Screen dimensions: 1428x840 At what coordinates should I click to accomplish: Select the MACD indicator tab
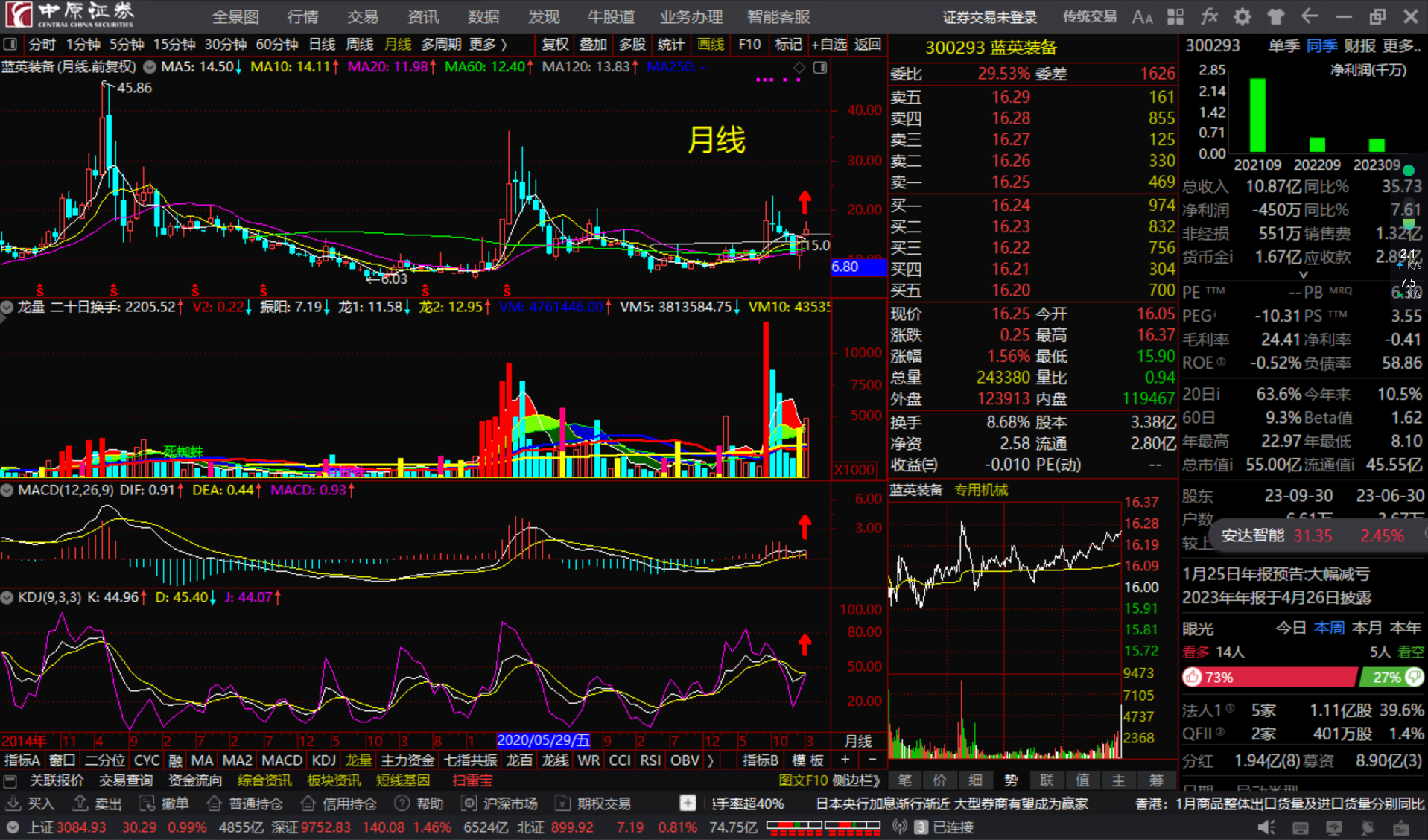click(x=282, y=760)
